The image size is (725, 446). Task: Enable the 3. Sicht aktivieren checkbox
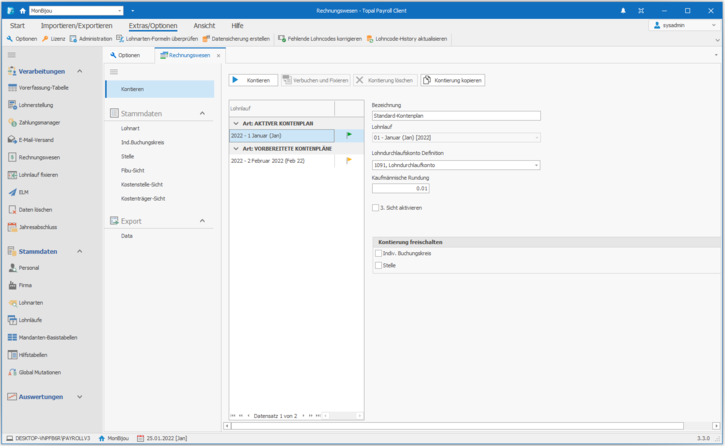[376, 208]
